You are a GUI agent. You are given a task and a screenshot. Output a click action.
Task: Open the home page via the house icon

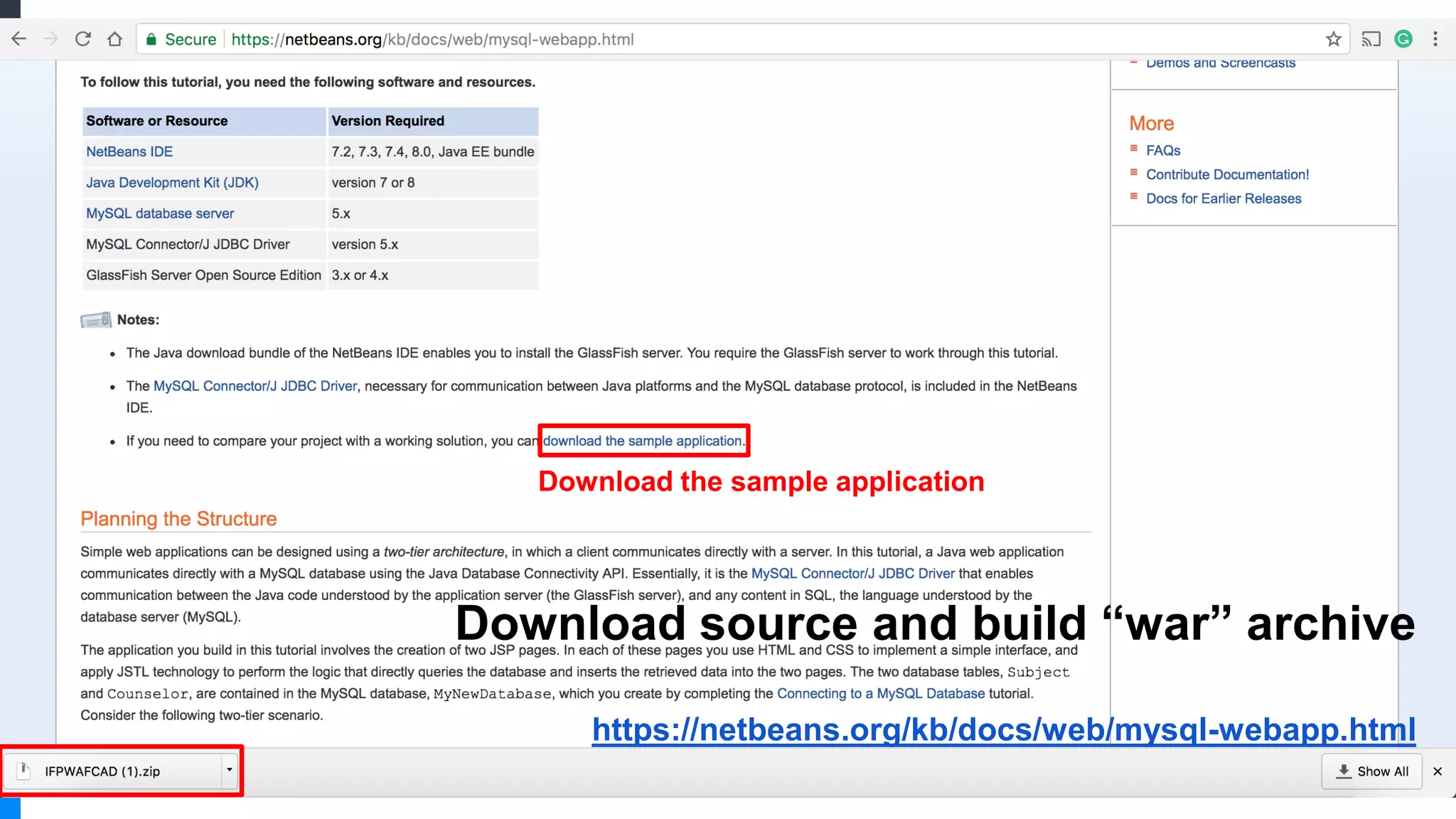tap(114, 39)
